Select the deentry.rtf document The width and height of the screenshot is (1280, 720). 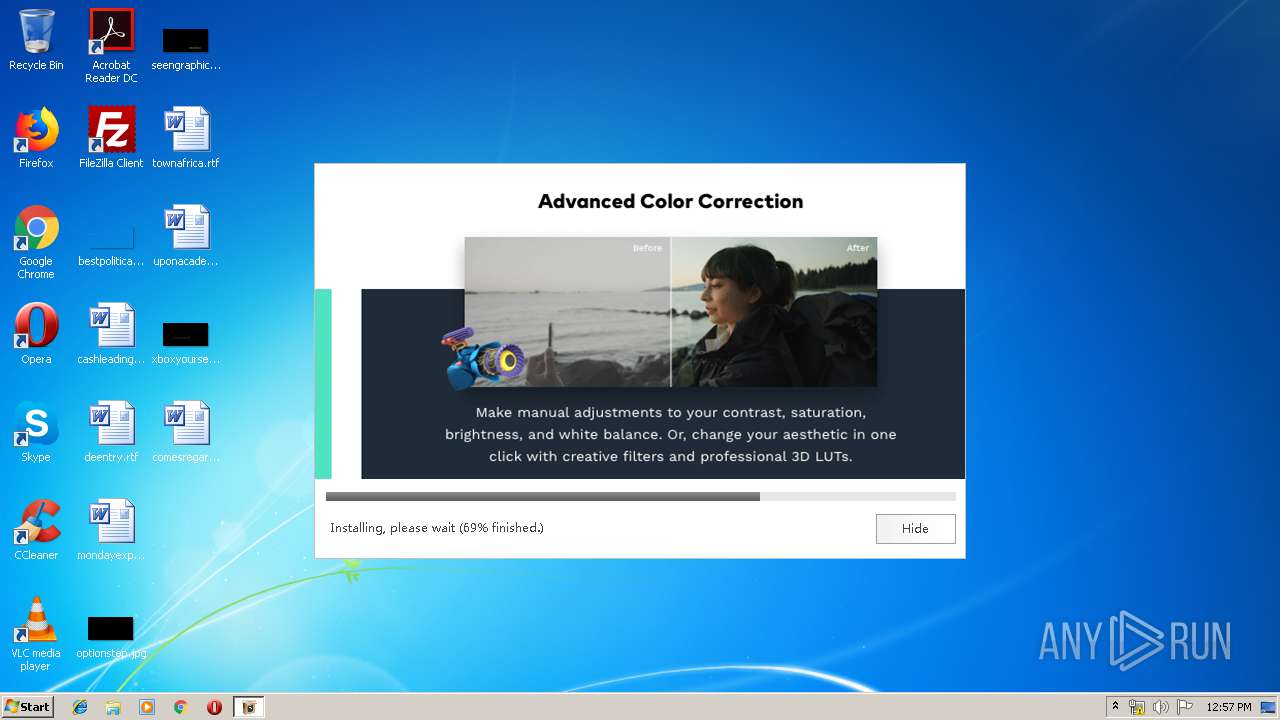click(x=111, y=432)
